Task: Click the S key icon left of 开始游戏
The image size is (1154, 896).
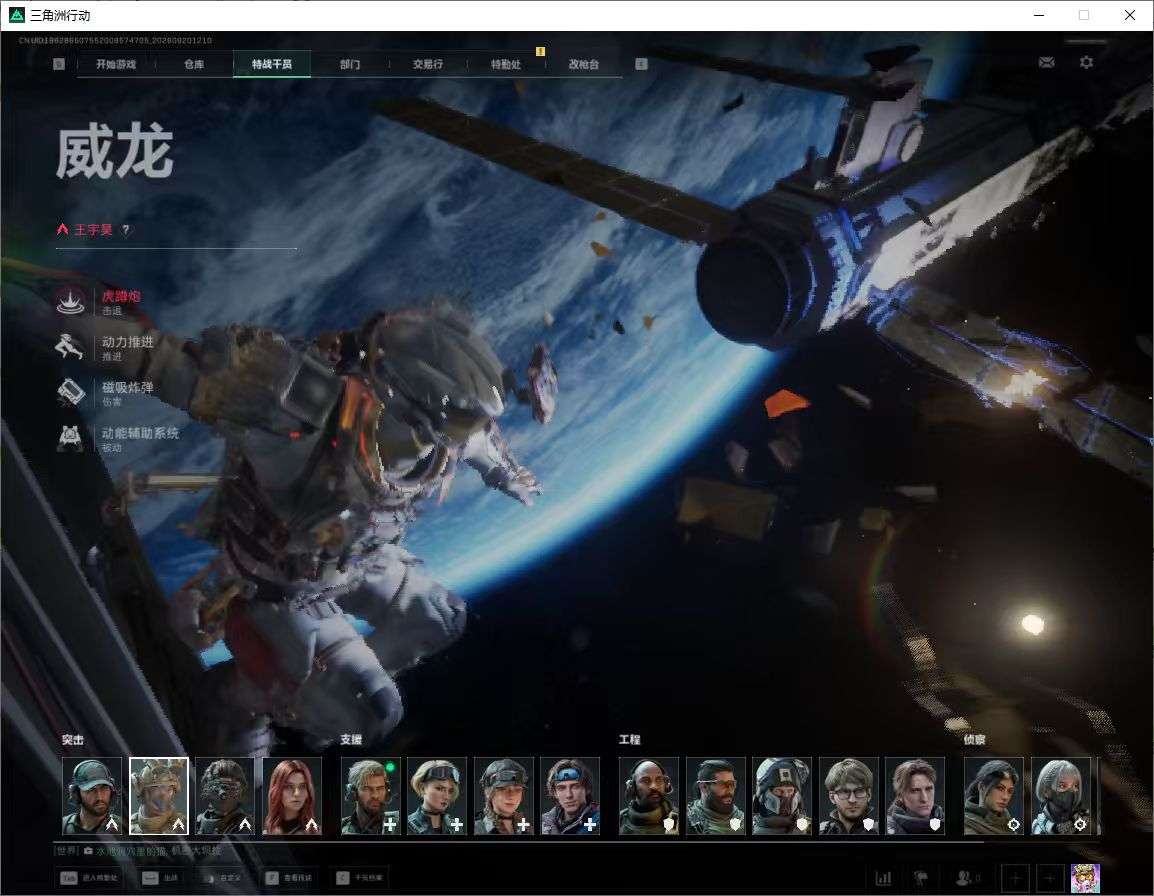Action: [59, 64]
